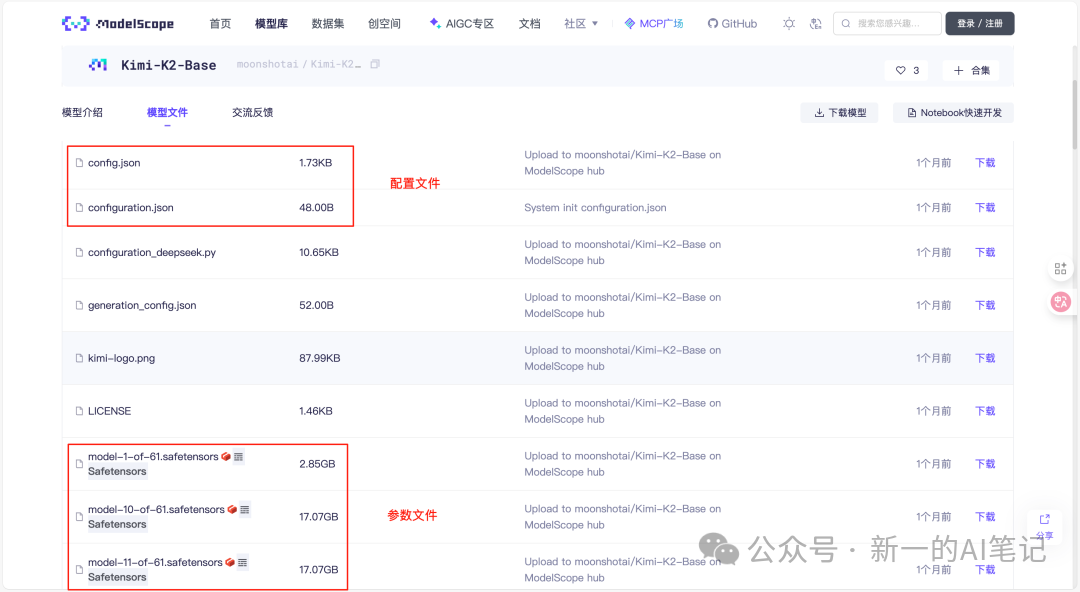Open the generation_config.json file name
The image size is (1080, 592).
(142, 305)
